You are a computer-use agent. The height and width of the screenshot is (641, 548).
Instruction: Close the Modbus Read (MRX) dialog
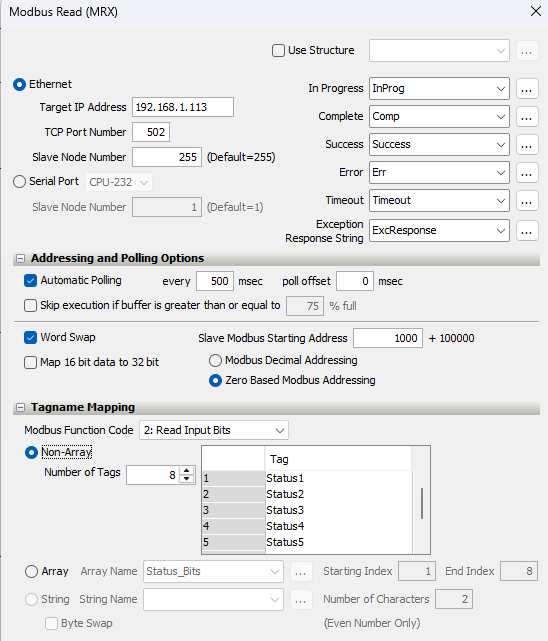tap(536, 11)
